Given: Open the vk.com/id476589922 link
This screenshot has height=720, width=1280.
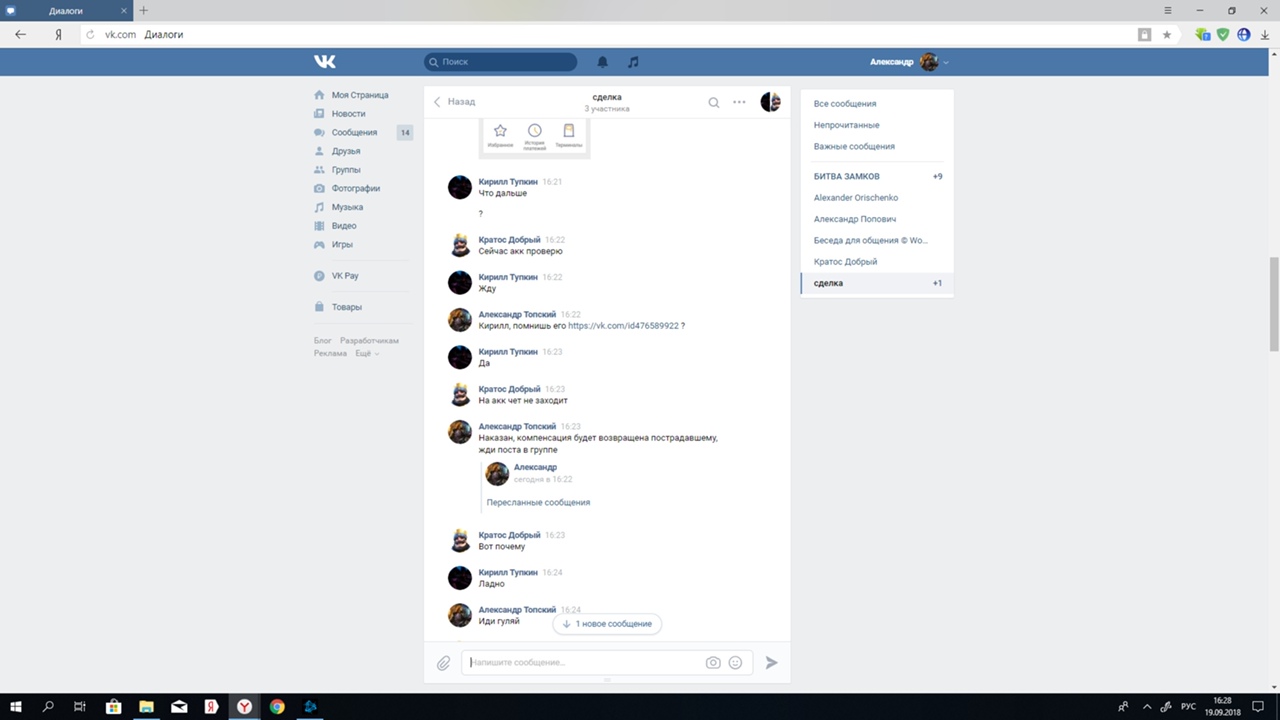Looking at the screenshot, I should tap(623, 326).
